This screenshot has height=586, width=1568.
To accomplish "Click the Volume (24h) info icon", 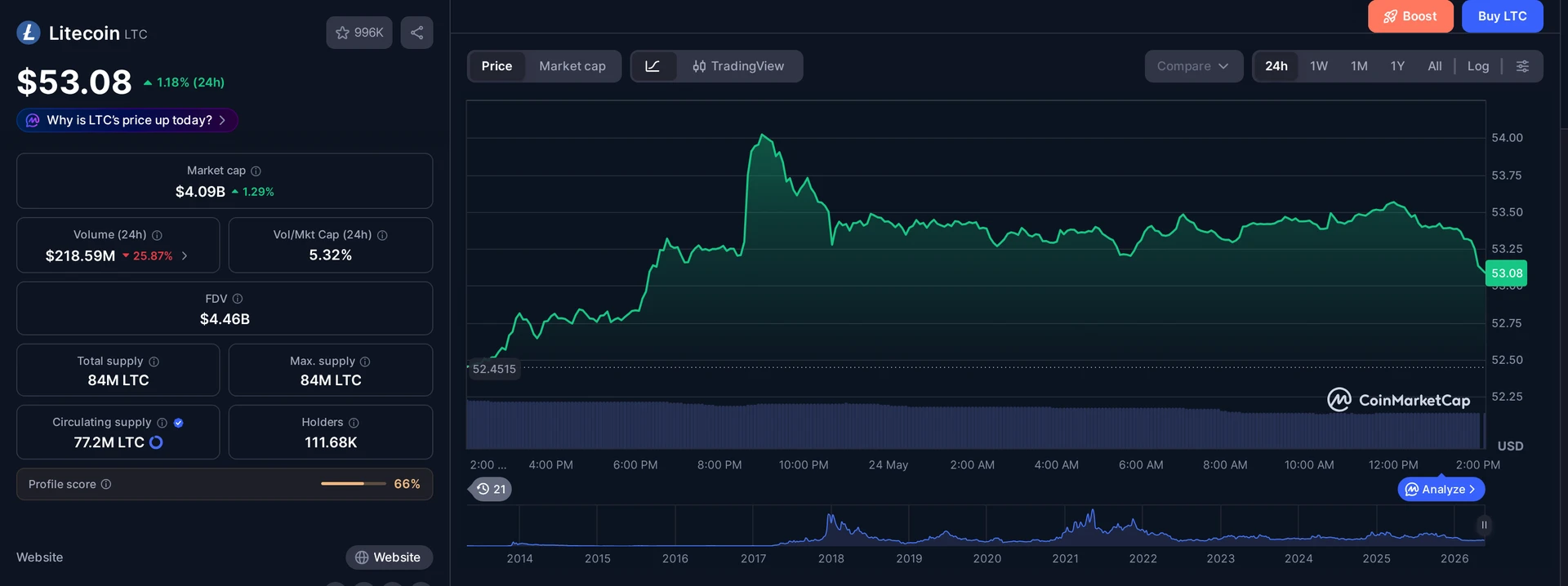I will pos(157,235).
